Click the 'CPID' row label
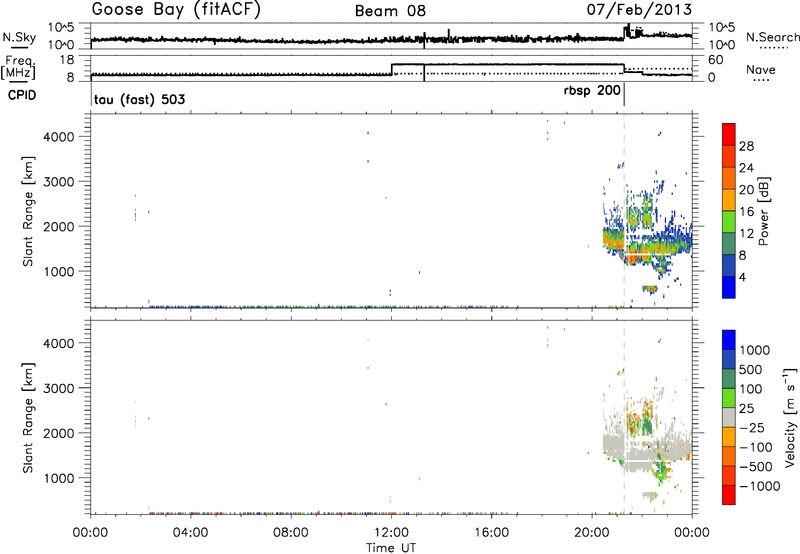800x554 pixels. pyautogui.click(x=22, y=95)
